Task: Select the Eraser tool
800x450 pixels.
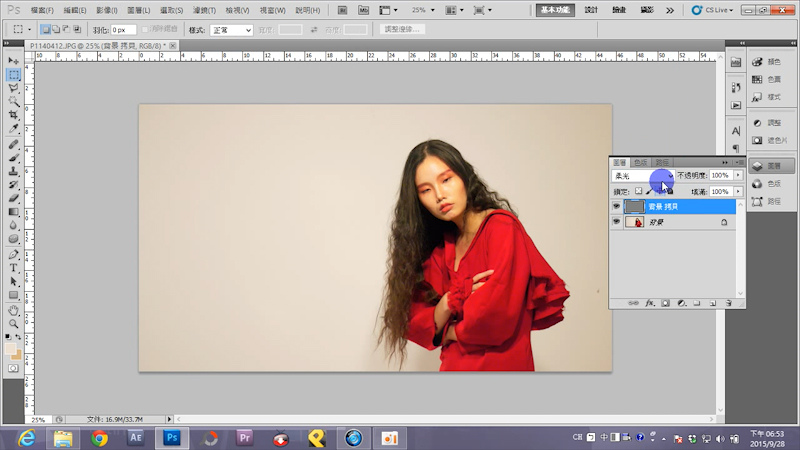Action: pos(13,198)
